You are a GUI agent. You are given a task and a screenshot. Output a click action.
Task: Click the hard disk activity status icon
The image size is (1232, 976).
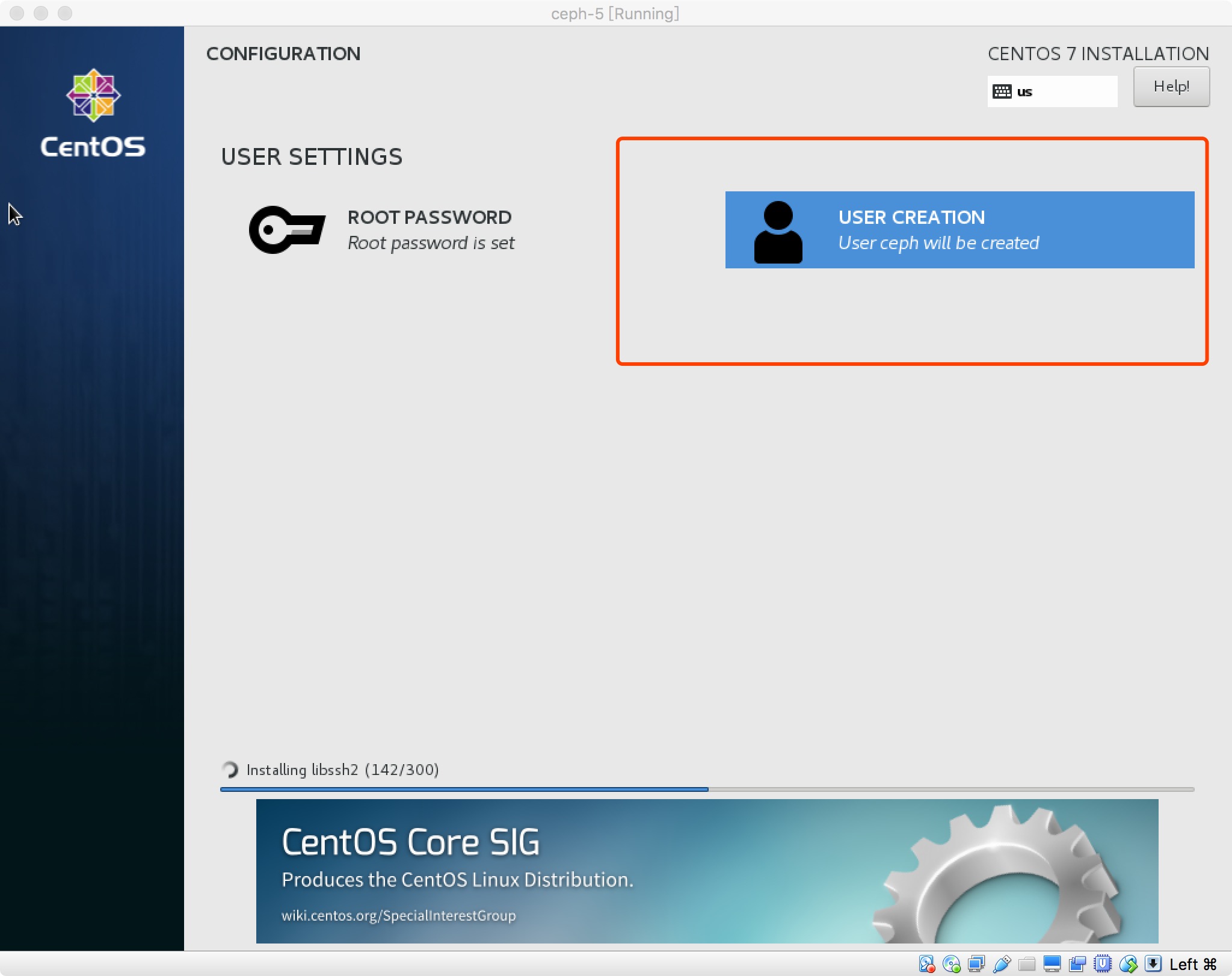click(926, 964)
